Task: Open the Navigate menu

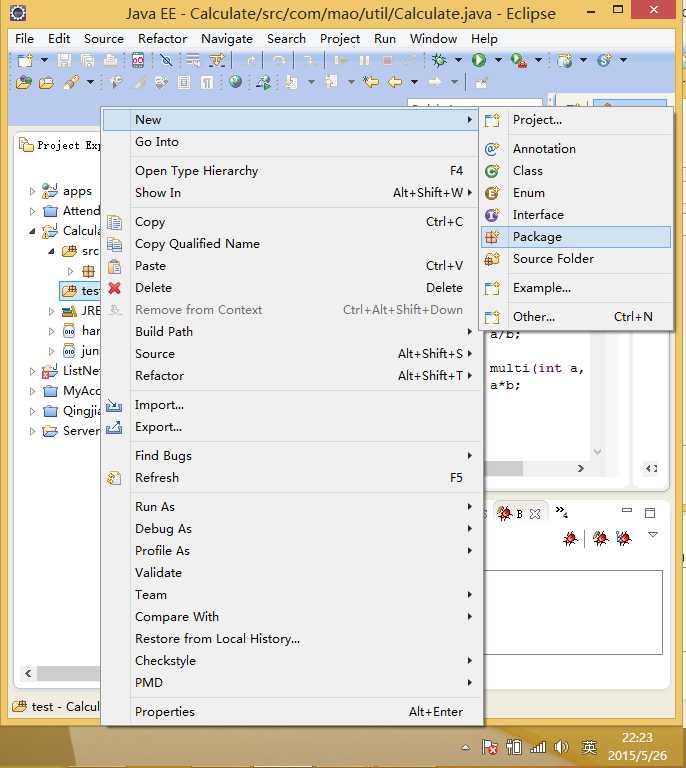Action: coord(227,39)
